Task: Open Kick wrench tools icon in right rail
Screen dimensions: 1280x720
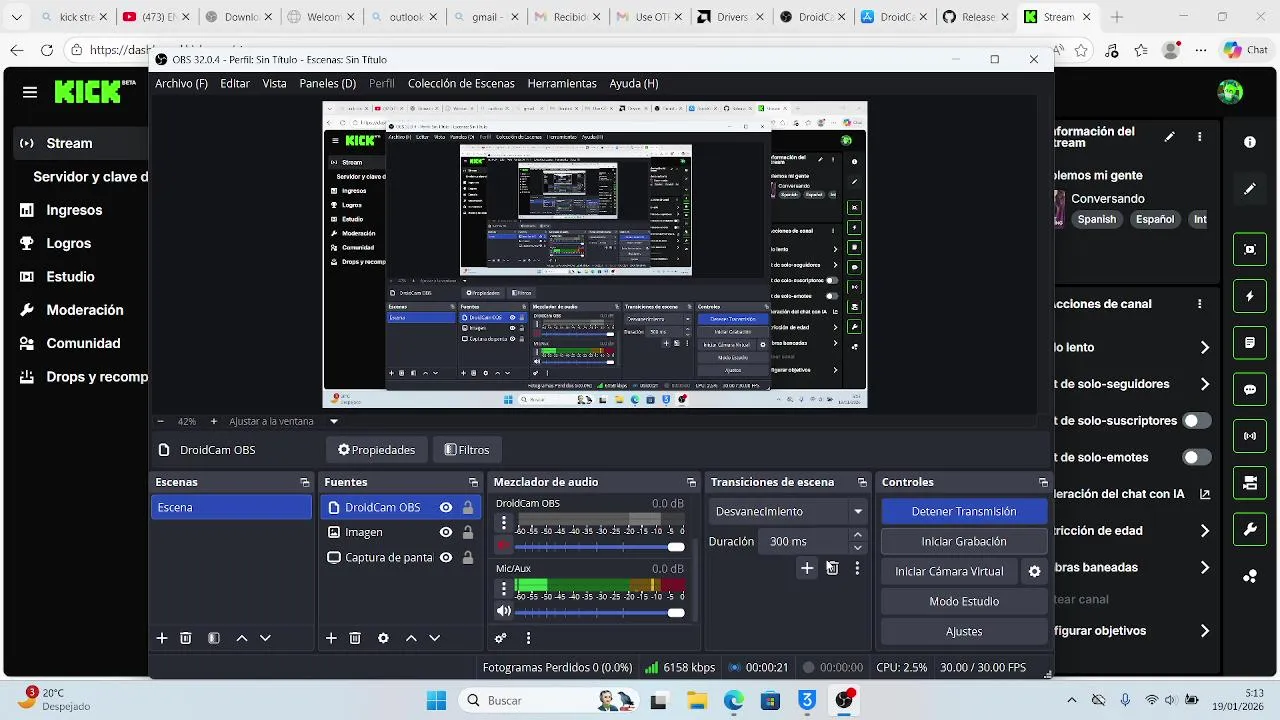Action: tap(1250, 530)
